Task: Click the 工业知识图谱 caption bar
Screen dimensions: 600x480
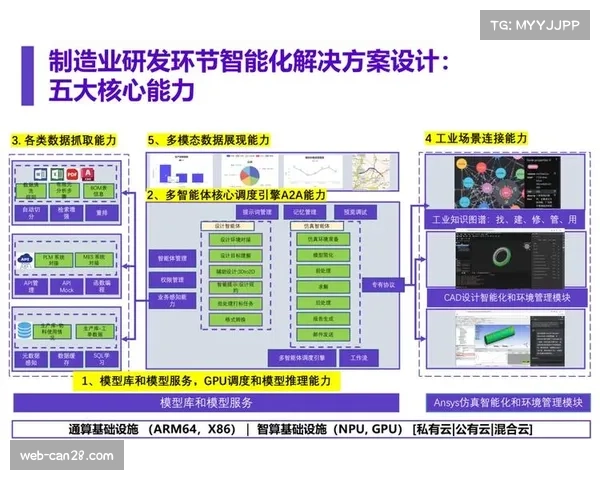Action: 505,219
